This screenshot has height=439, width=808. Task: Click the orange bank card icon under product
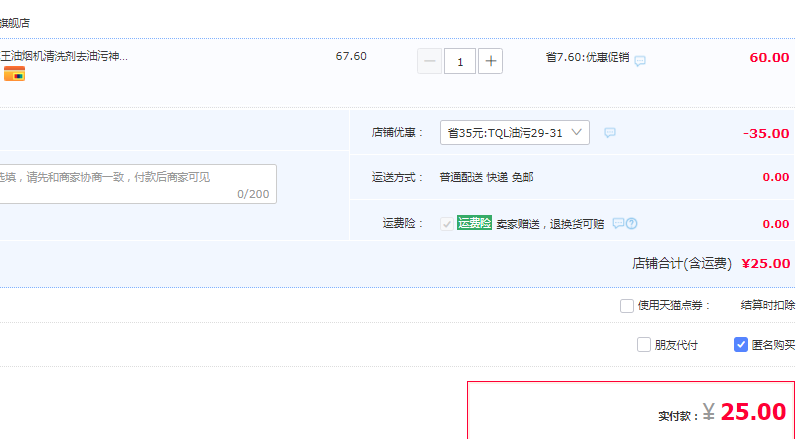pos(14,74)
